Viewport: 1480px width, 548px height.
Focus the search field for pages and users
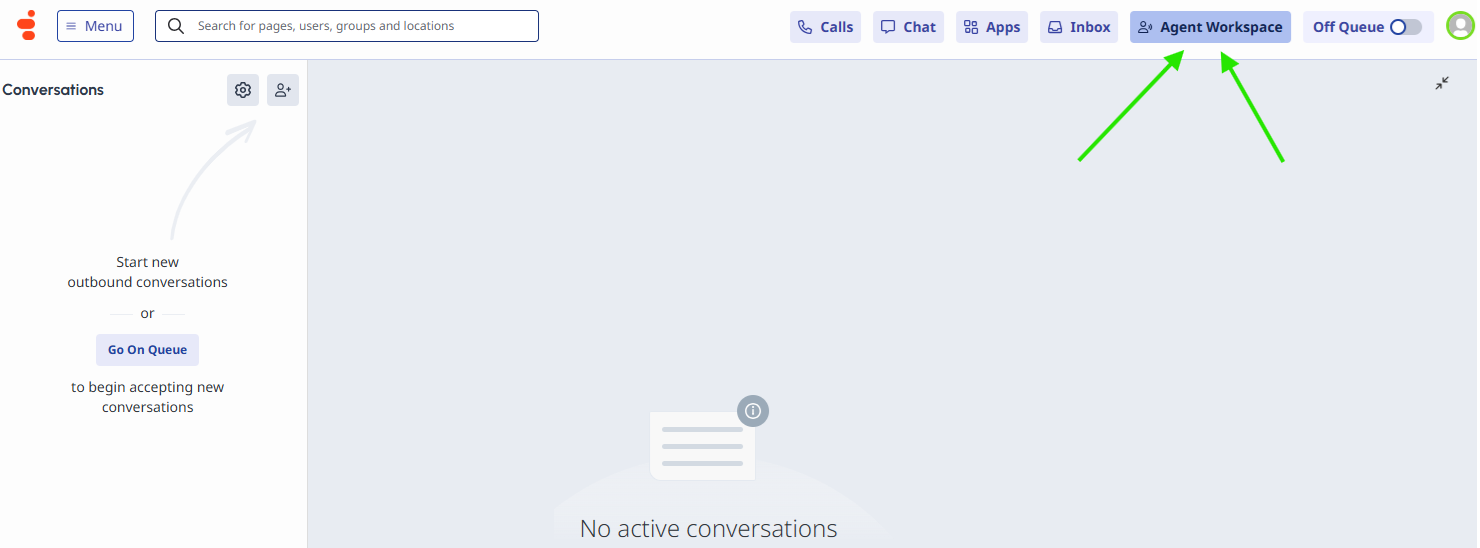347,26
